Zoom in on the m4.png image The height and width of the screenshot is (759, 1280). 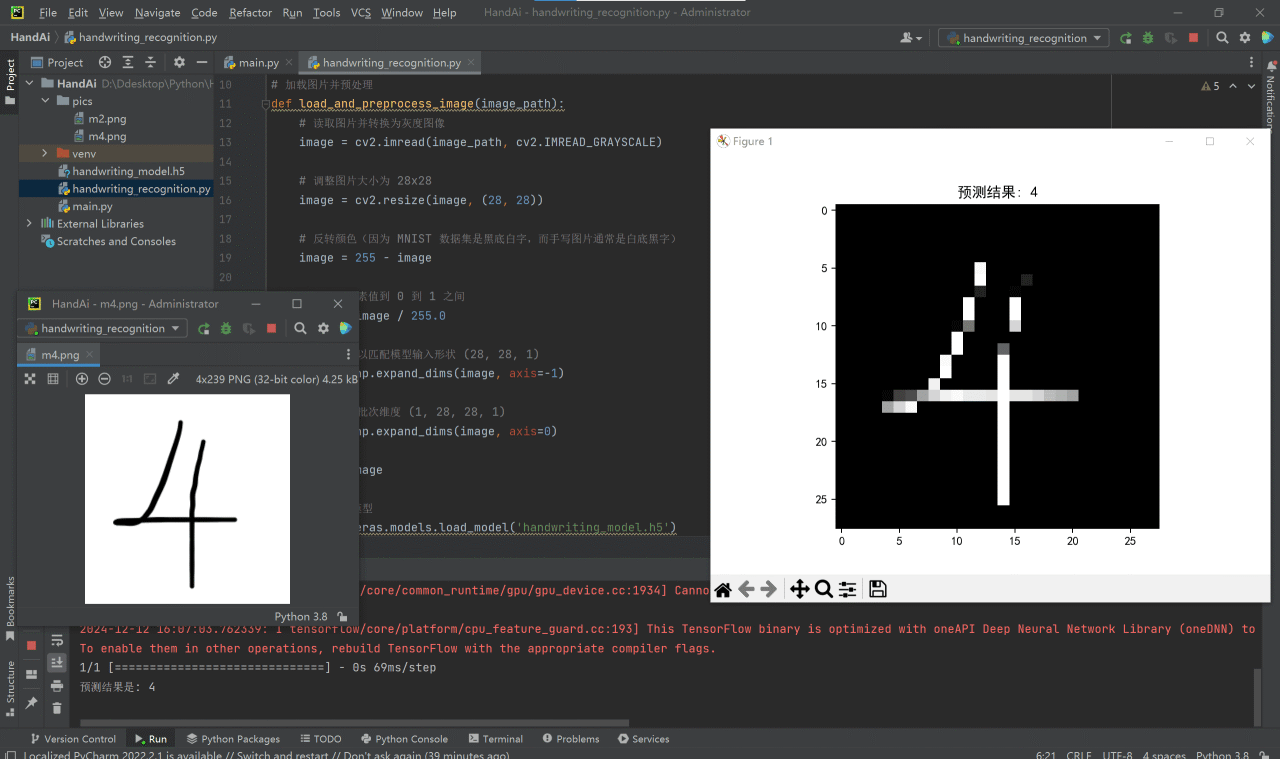click(x=82, y=379)
